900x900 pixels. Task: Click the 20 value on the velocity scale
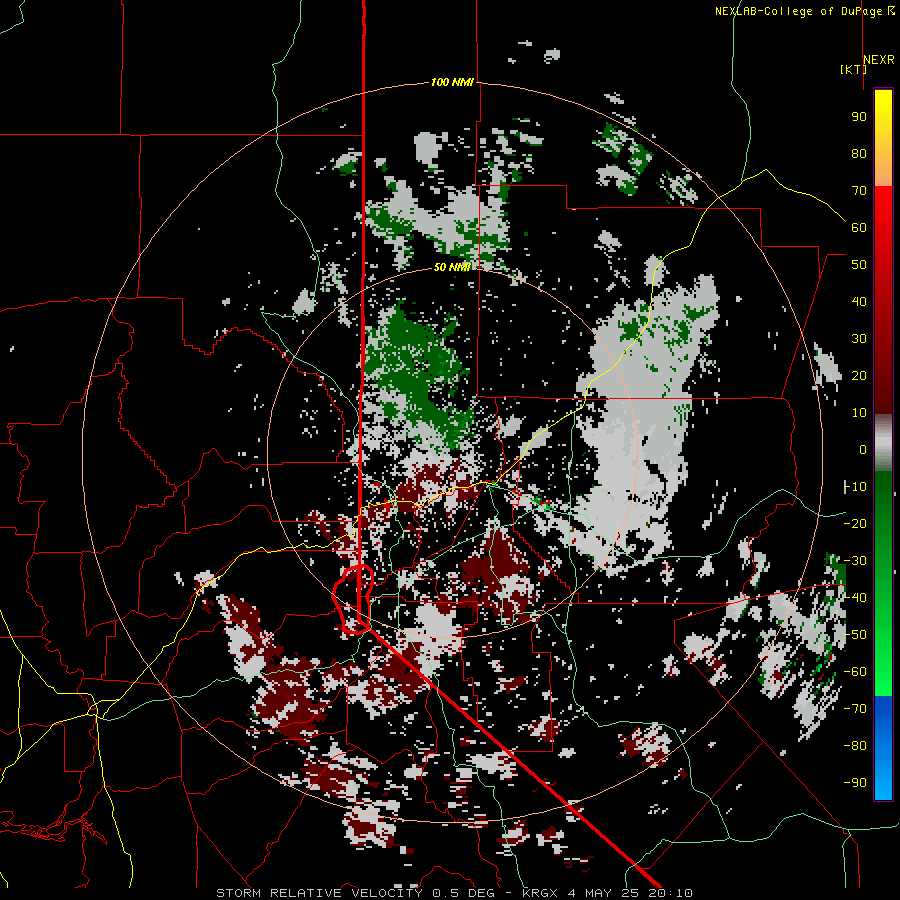[x=859, y=376]
